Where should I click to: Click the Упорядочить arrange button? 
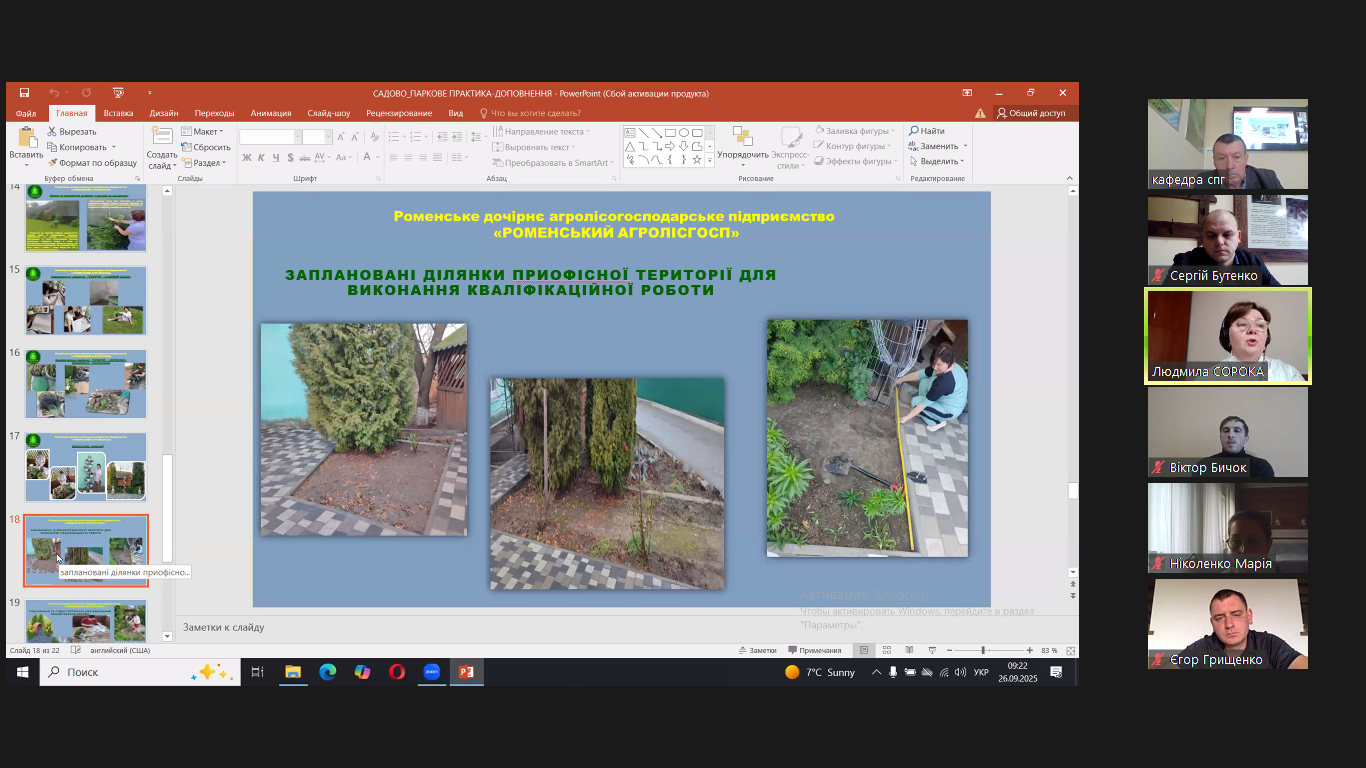coord(742,146)
